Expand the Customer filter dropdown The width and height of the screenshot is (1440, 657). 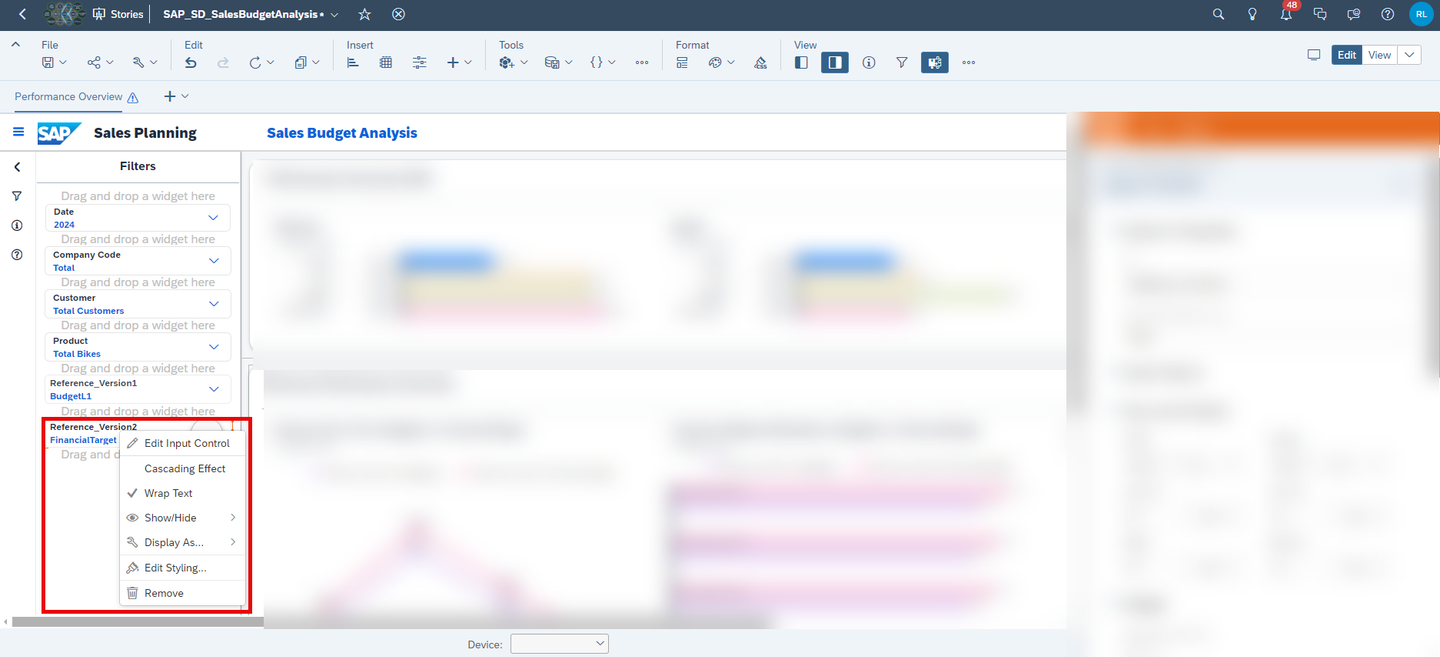pos(213,303)
